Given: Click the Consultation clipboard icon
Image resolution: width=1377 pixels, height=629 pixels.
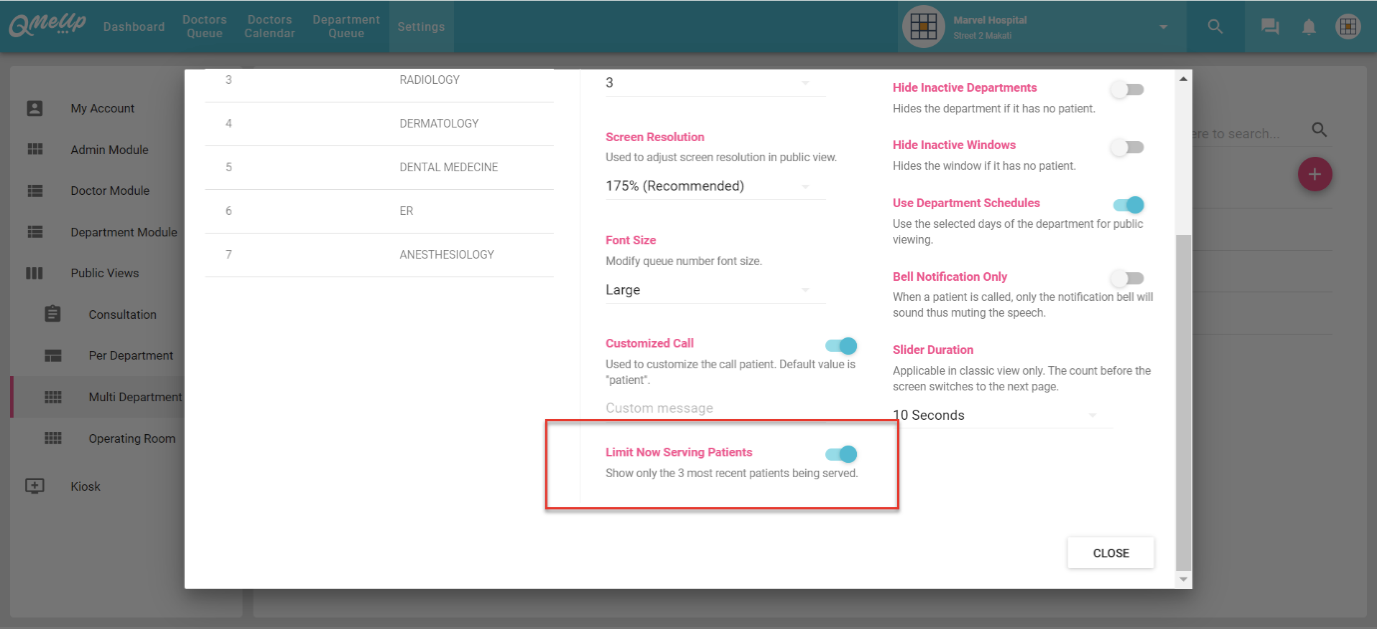Looking at the screenshot, I should 53,314.
